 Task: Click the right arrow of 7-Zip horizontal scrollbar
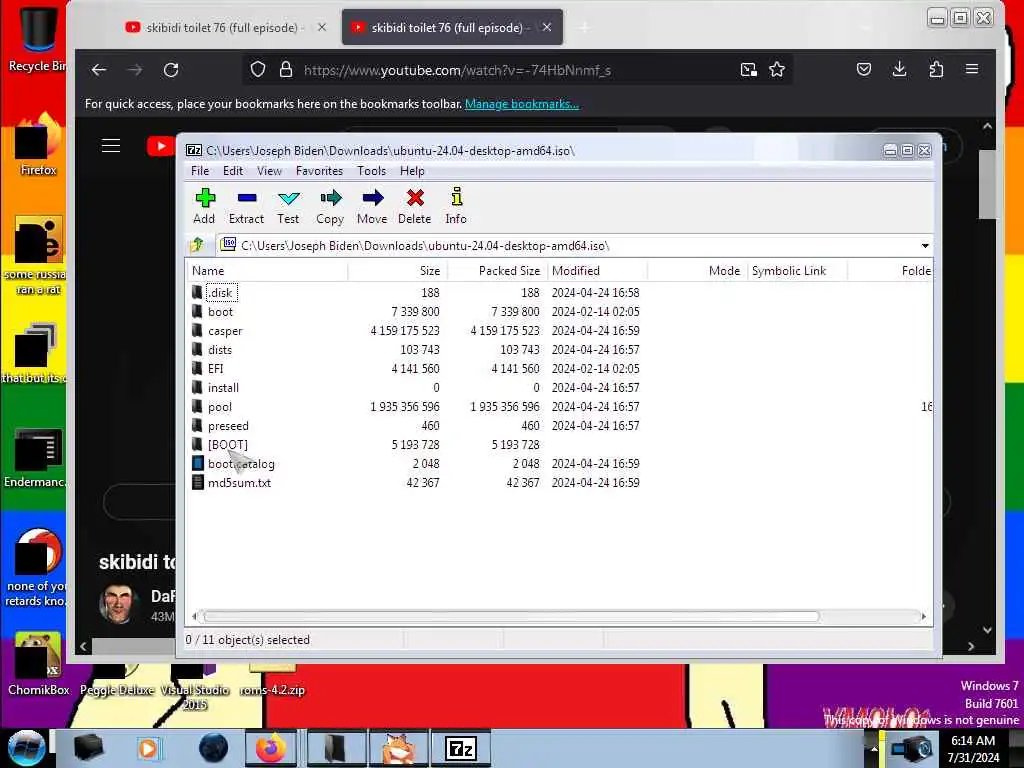923,616
